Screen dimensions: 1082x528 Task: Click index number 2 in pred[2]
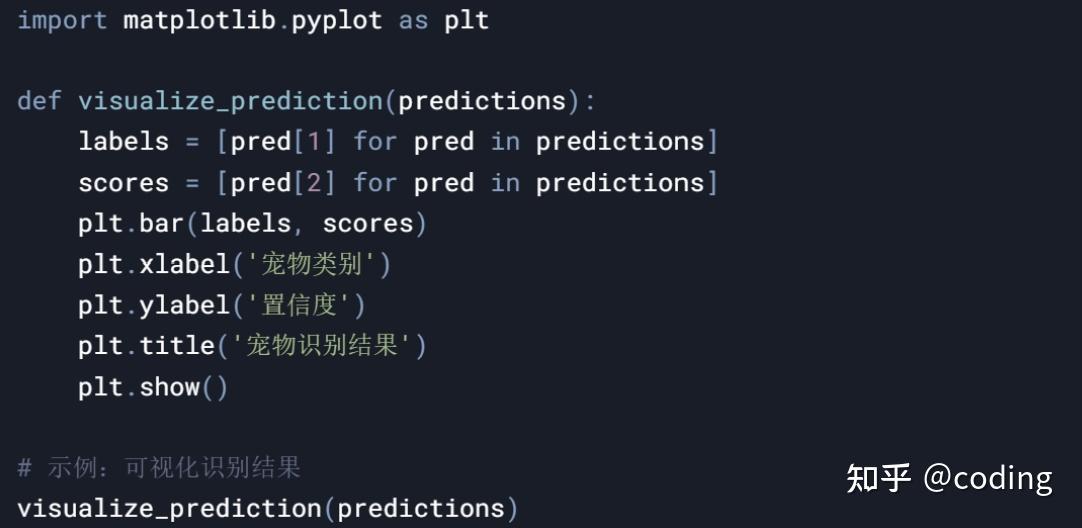click(315, 183)
